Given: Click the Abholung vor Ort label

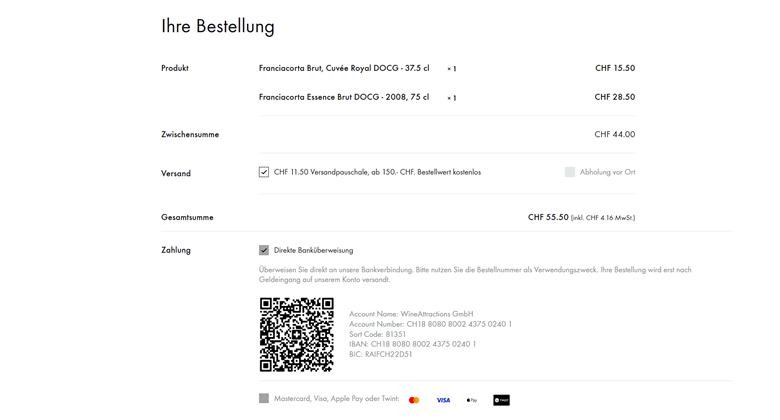Looking at the screenshot, I should pyautogui.click(x=607, y=172).
